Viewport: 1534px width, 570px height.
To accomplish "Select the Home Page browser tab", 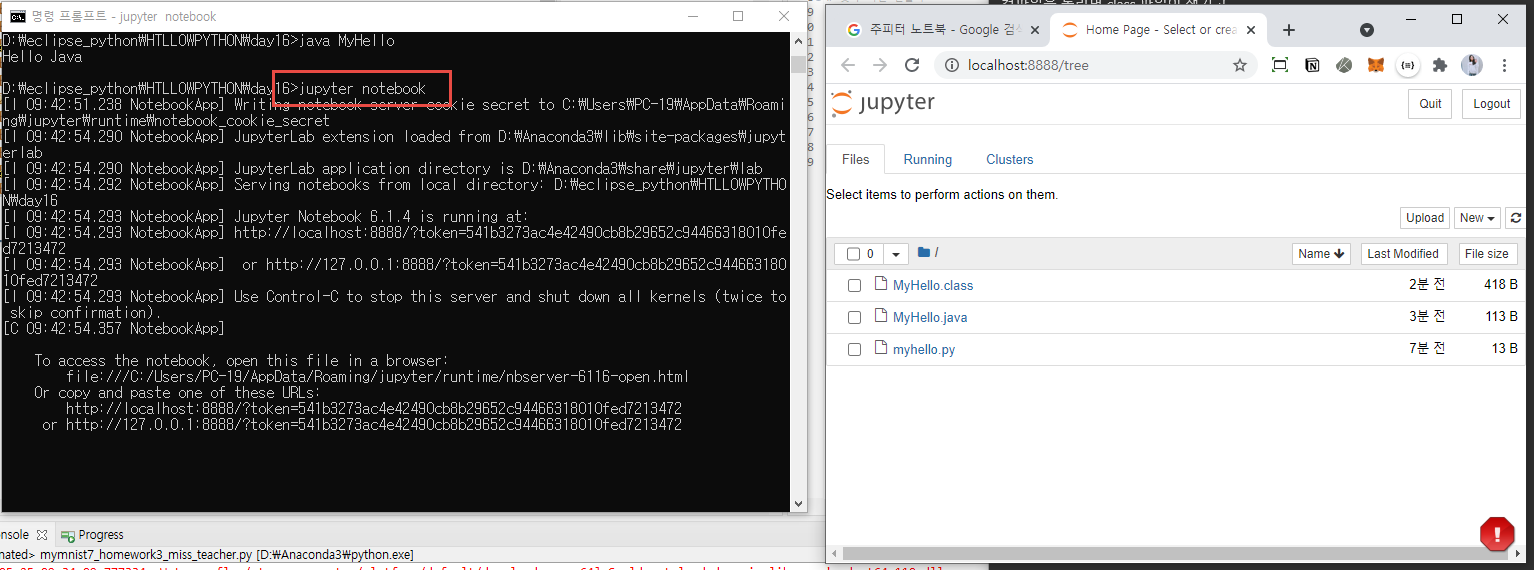I will coord(1158,30).
